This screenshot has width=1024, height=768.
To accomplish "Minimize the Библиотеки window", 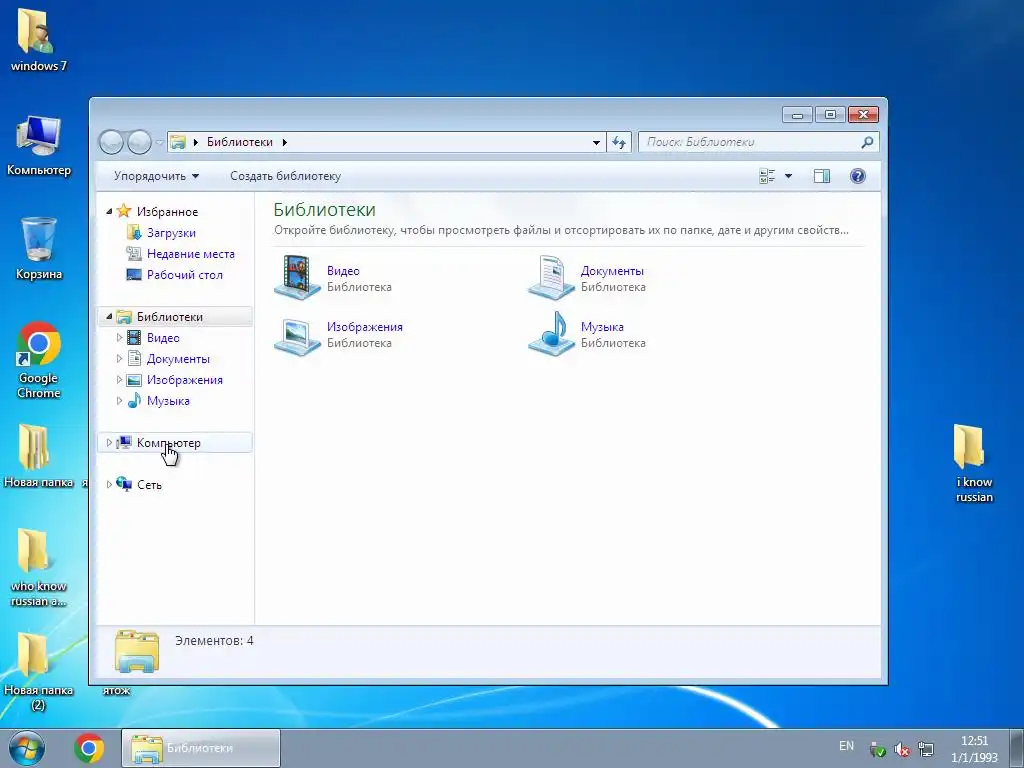I will coord(797,115).
